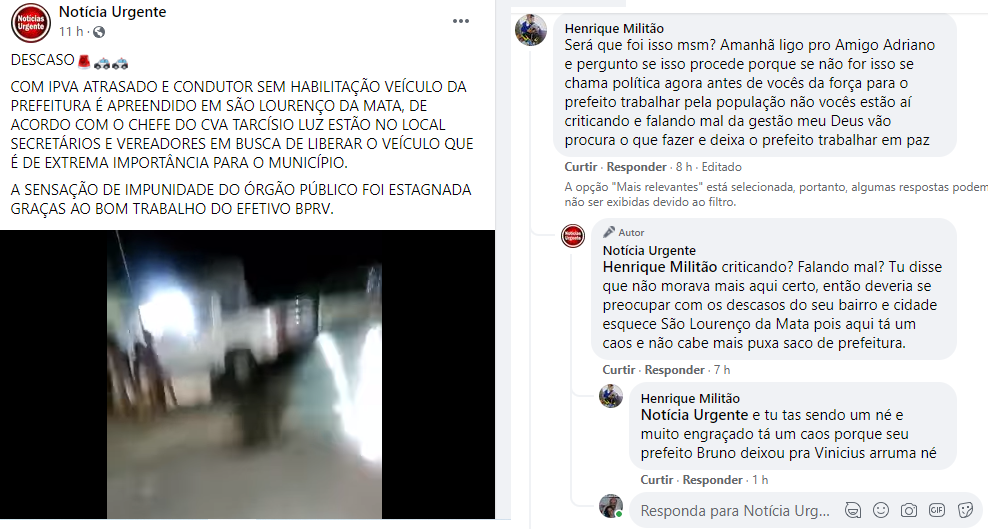988x529 pixels.
Task: Click the 11 h post timestamp
Action: 71,31
